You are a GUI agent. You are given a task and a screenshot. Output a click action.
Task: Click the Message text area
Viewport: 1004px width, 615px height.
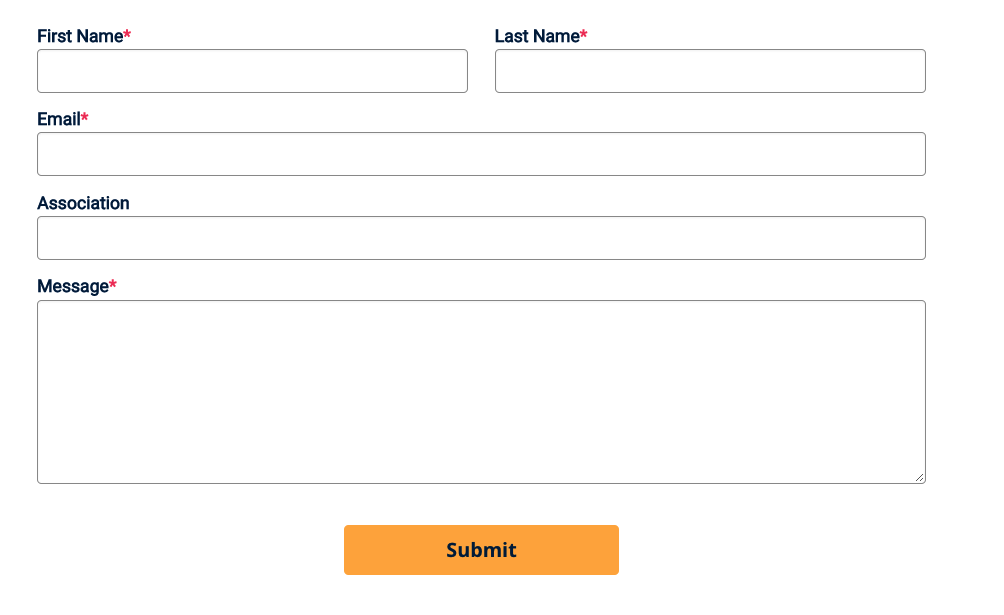pyautogui.click(x=481, y=390)
